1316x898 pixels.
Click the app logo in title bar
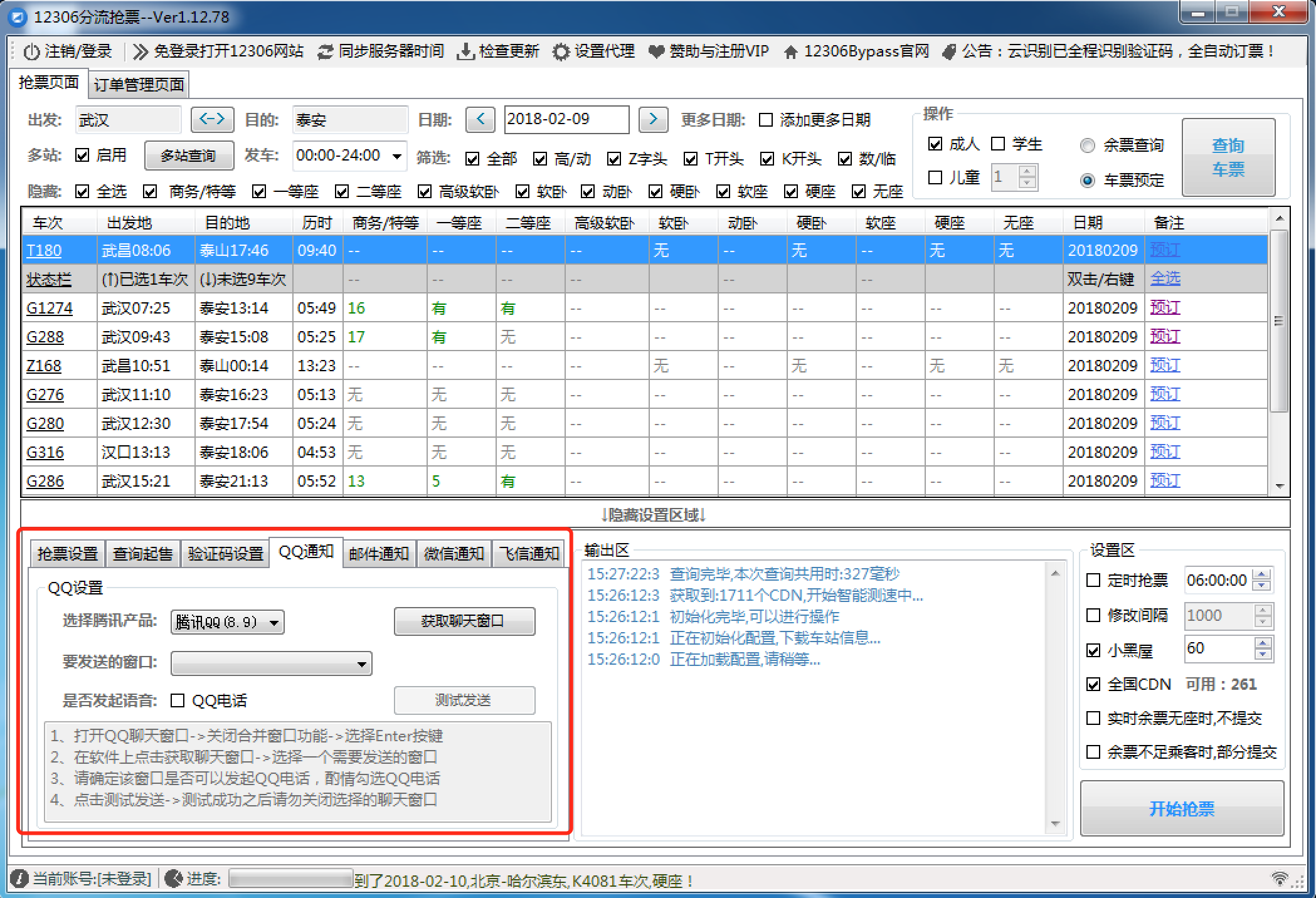(x=19, y=17)
